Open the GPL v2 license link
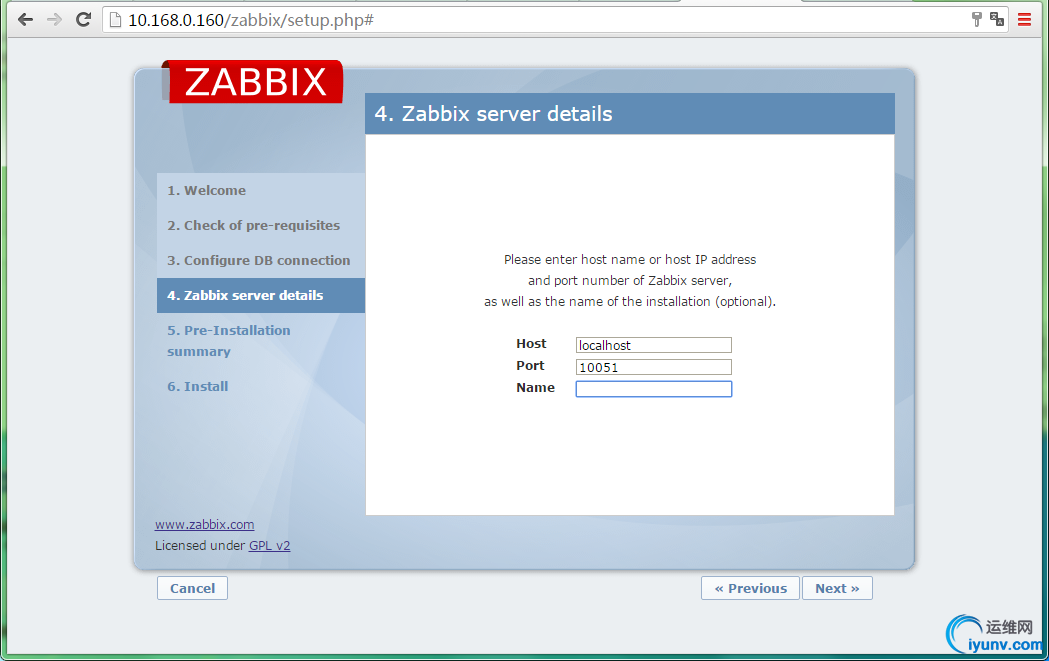The image size is (1049, 661). (270, 546)
